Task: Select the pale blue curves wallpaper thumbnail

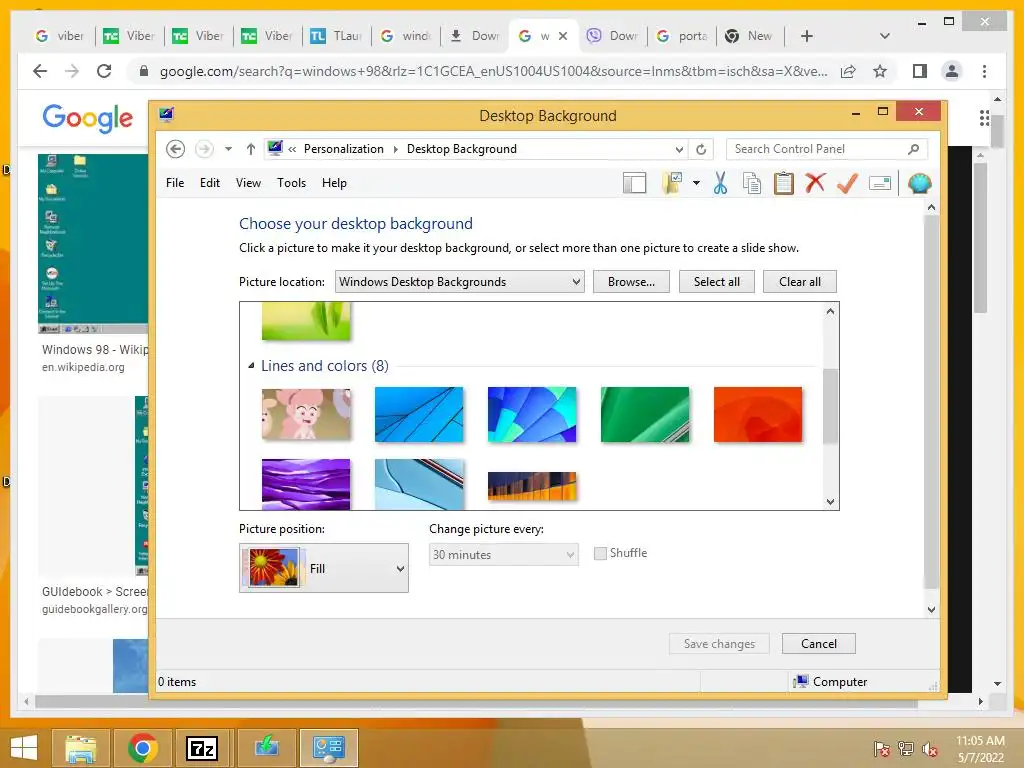Action: tap(419, 484)
